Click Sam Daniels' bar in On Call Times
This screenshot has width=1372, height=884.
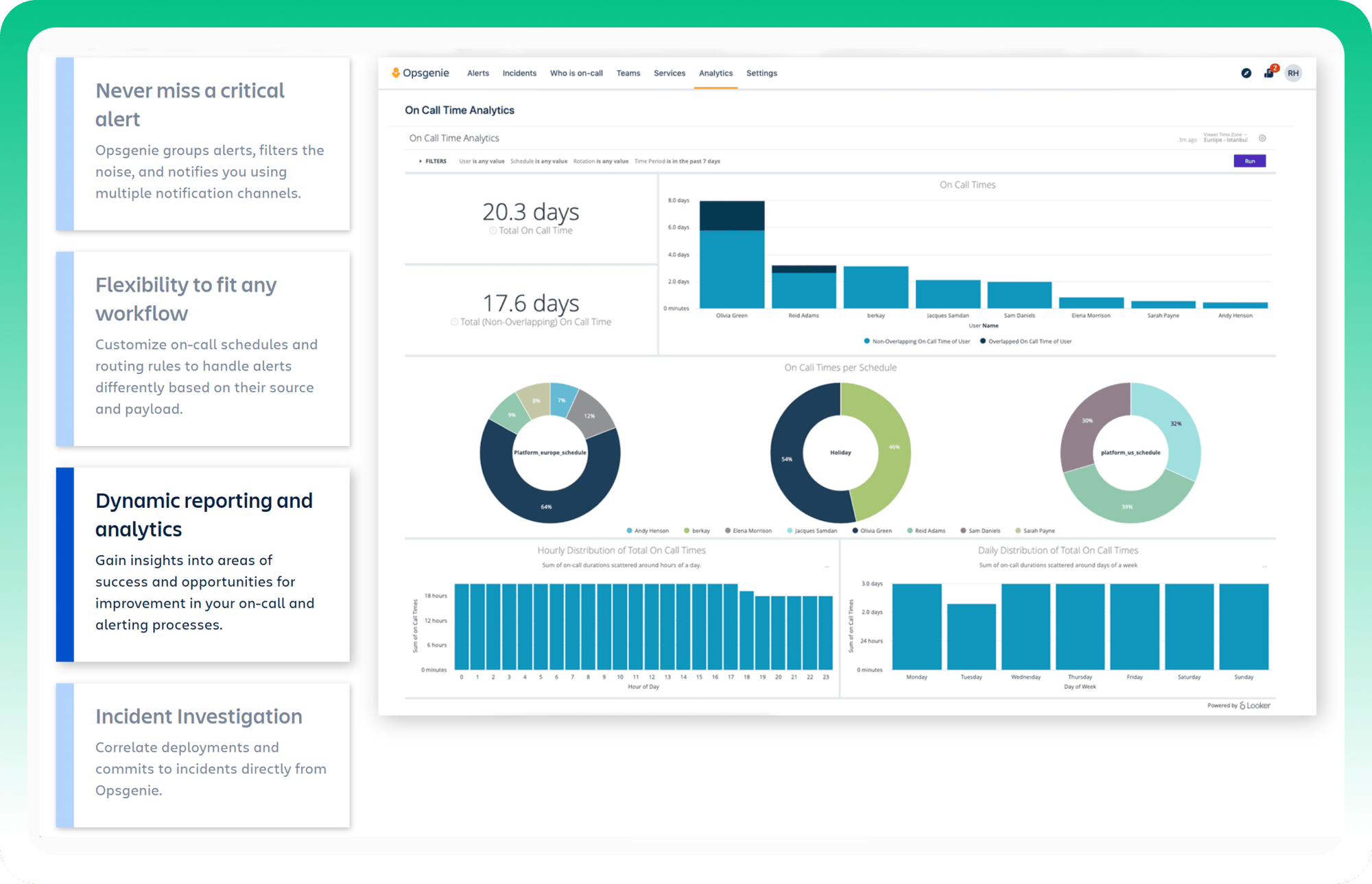point(1019,295)
